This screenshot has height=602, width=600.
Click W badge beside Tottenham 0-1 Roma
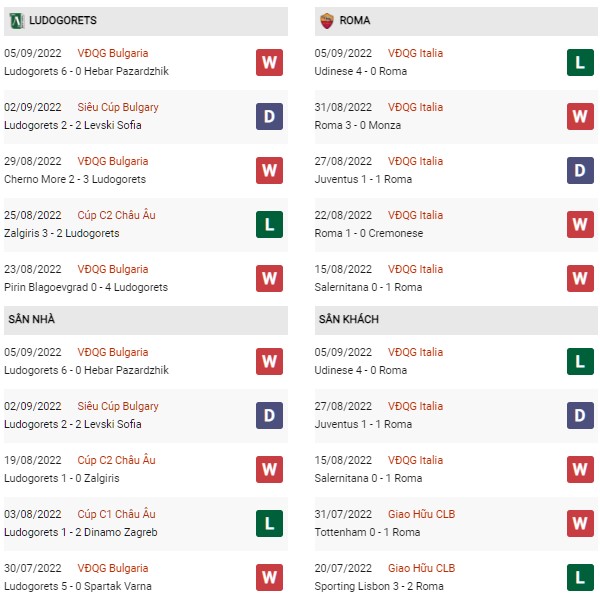pyautogui.click(x=580, y=523)
